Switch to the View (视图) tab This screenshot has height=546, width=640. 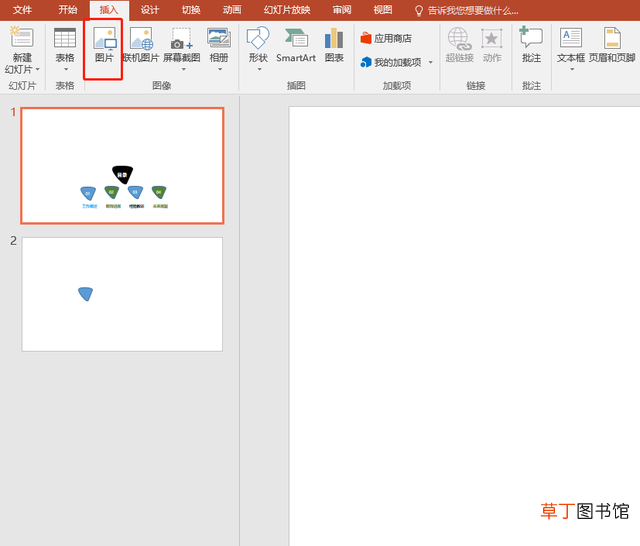[383, 10]
